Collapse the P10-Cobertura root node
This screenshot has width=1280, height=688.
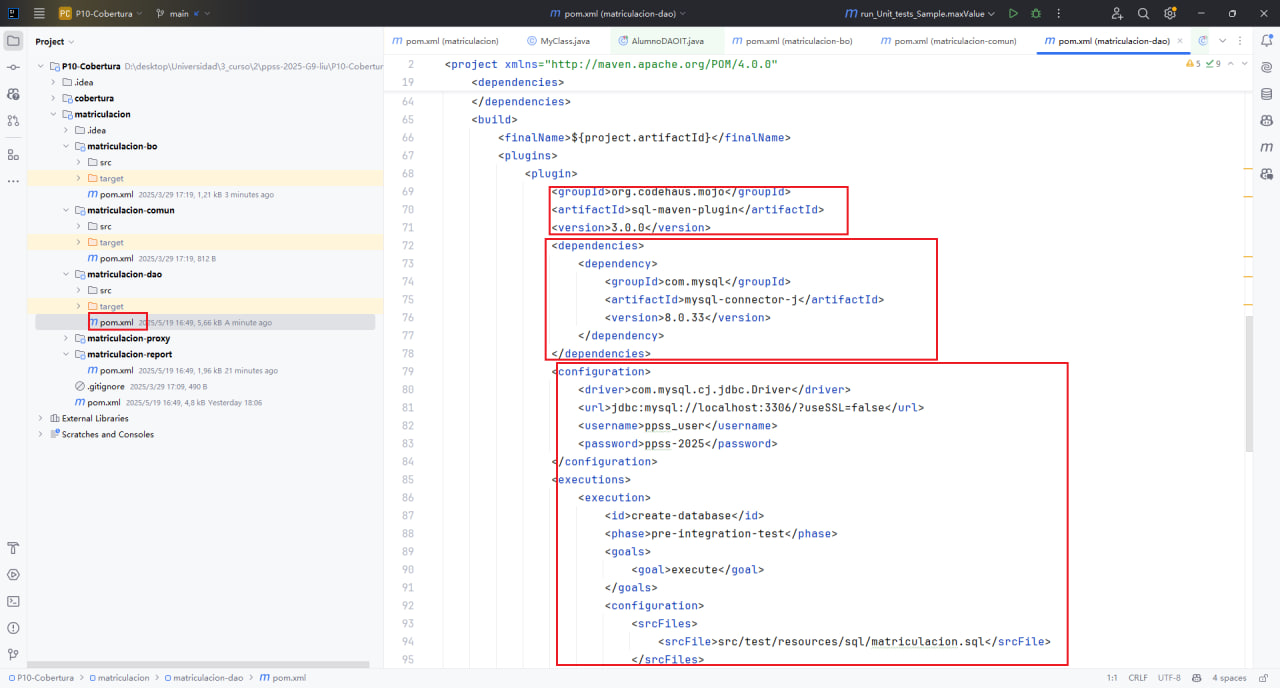[x=41, y=66]
